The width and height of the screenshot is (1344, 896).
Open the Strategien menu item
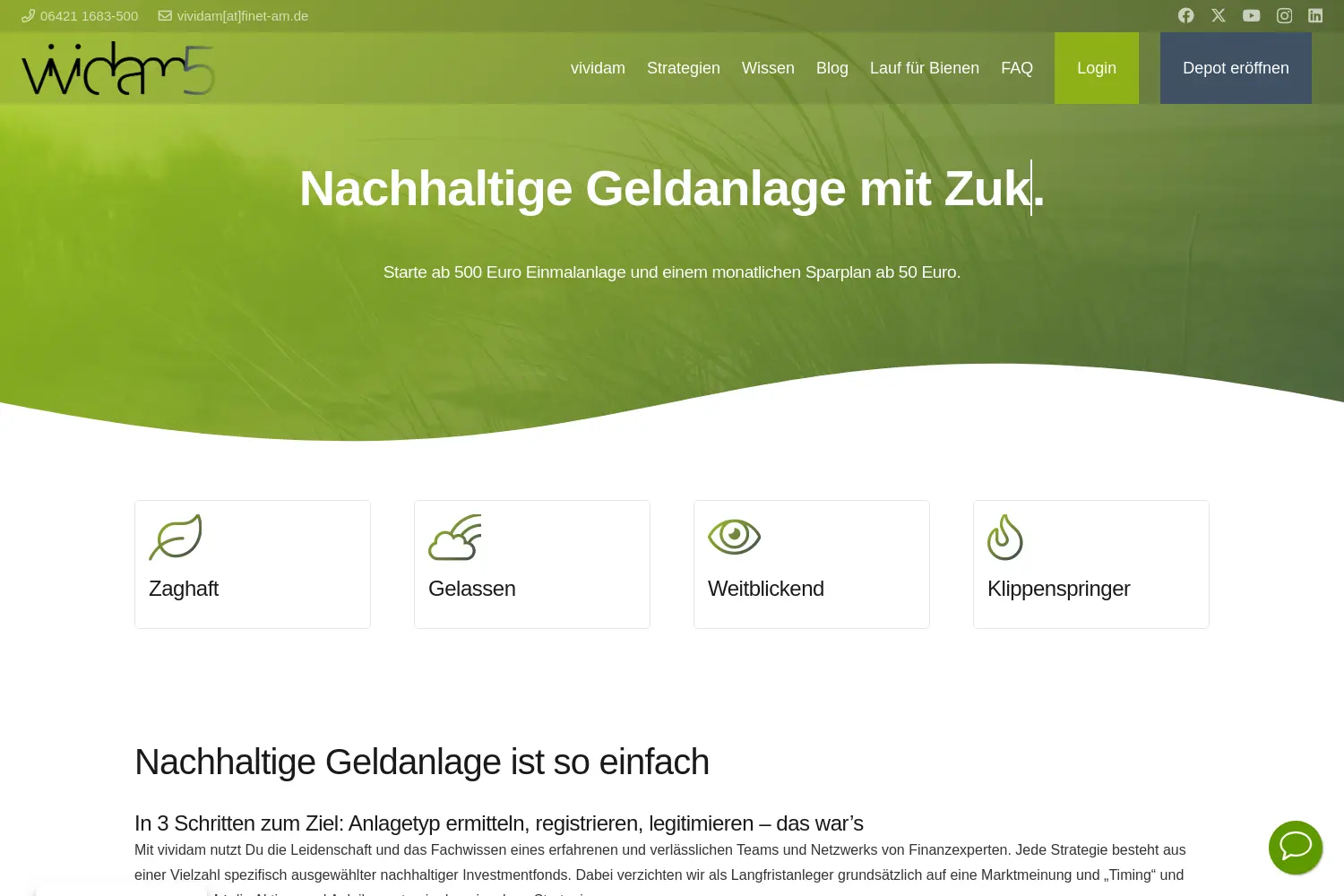pos(684,68)
